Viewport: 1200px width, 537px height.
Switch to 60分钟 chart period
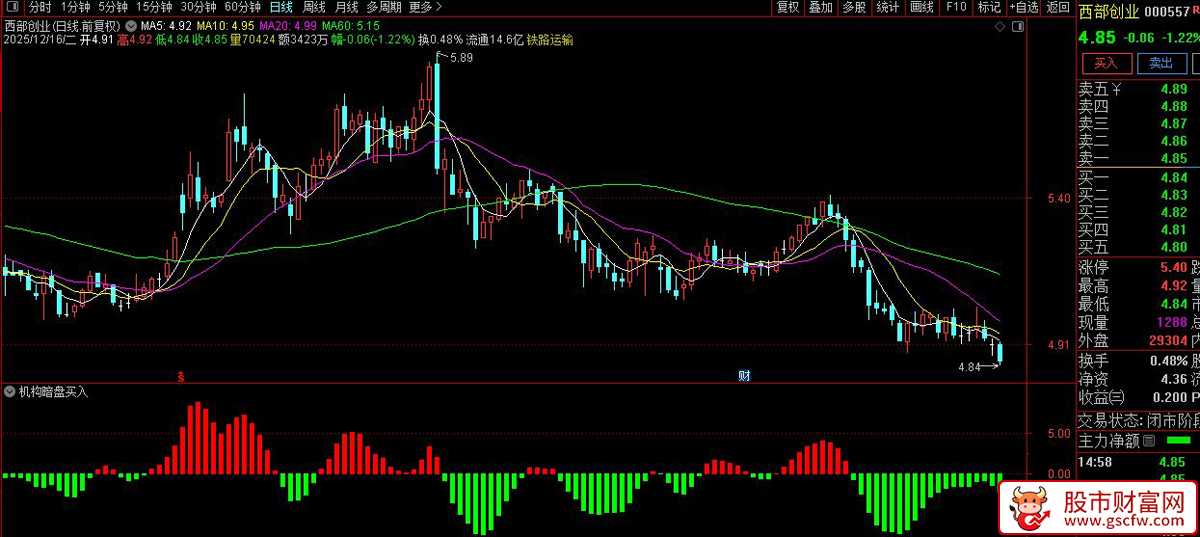click(242, 7)
